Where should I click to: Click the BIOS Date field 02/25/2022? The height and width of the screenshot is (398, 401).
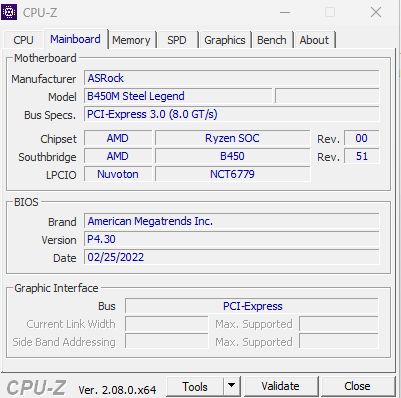tap(231, 257)
